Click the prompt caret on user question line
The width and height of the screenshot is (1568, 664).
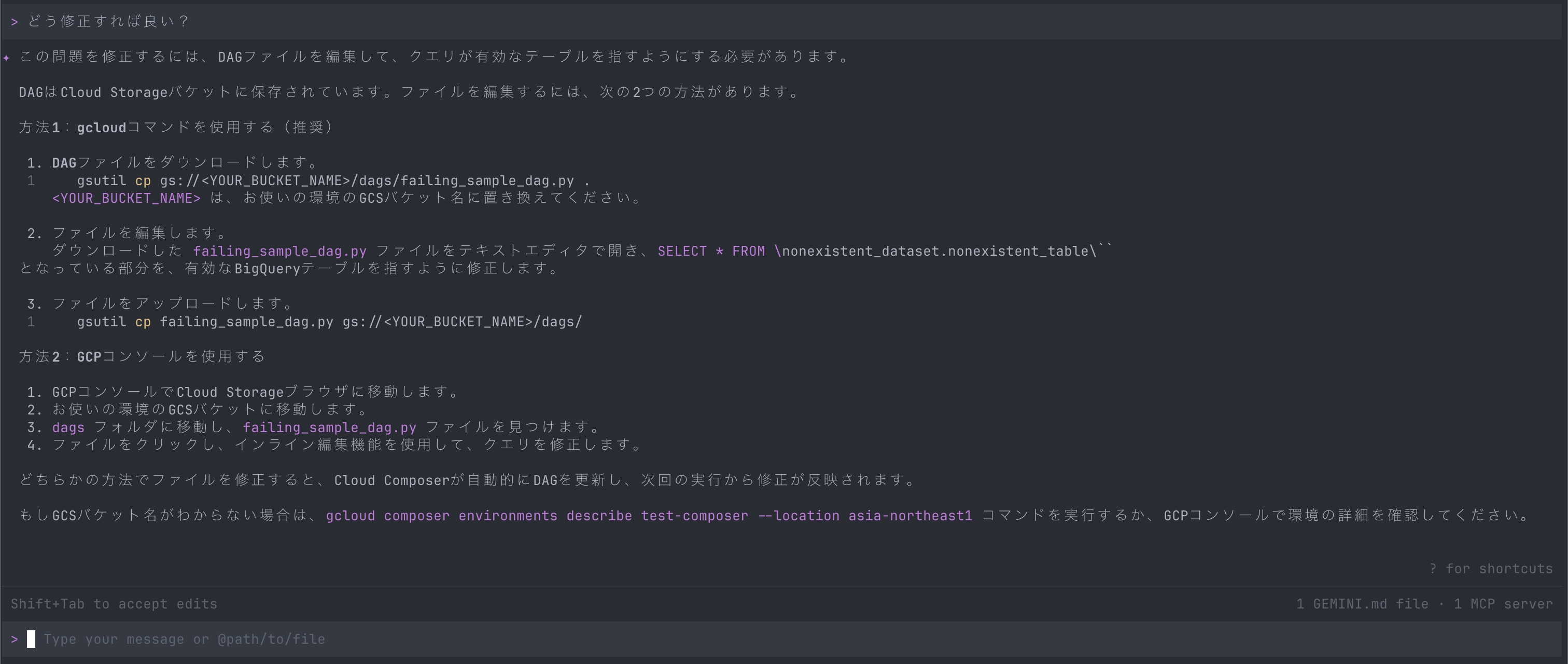click(x=14, y=21)
